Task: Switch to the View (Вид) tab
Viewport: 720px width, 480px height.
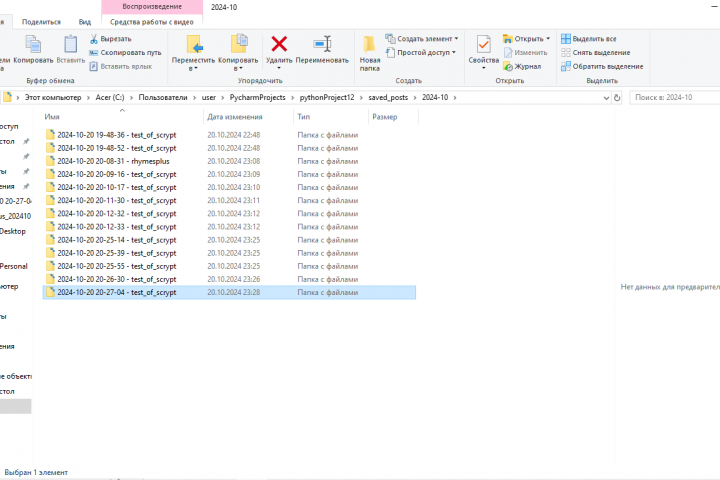Action: (x=84, y=22)
